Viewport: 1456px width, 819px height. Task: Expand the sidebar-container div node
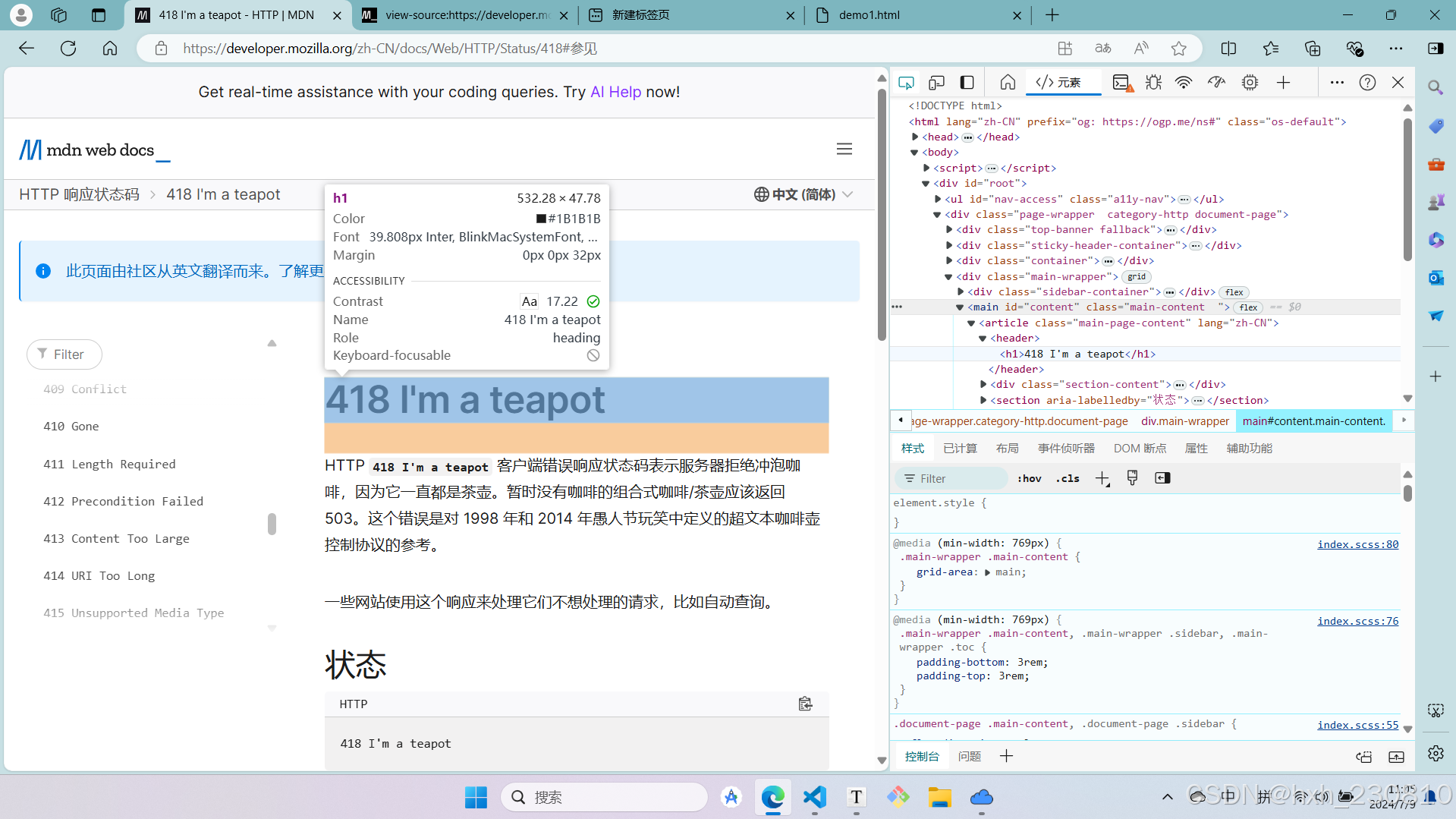pos(961,292)
